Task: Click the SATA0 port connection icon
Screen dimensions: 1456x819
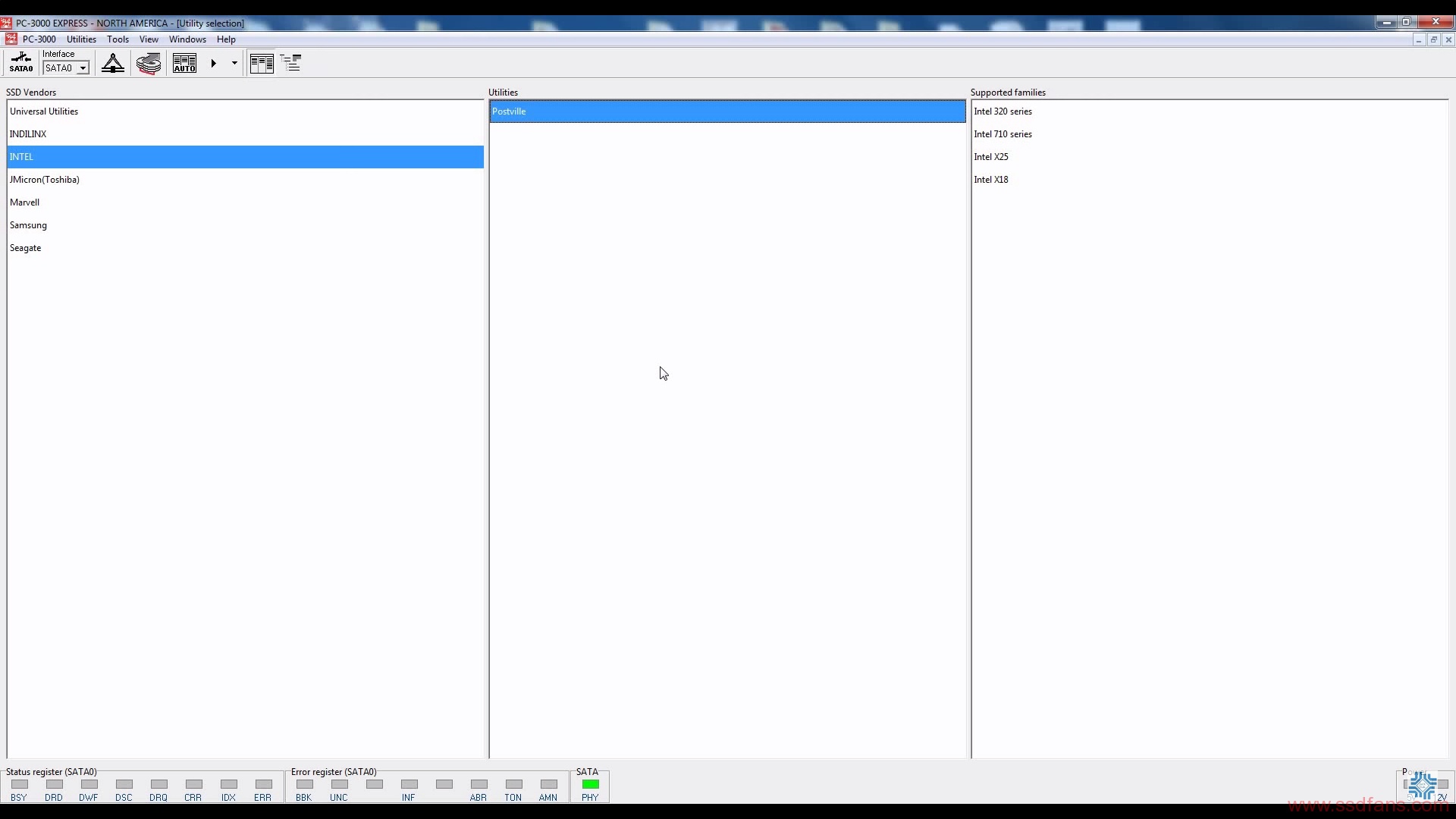Action: 21,63
